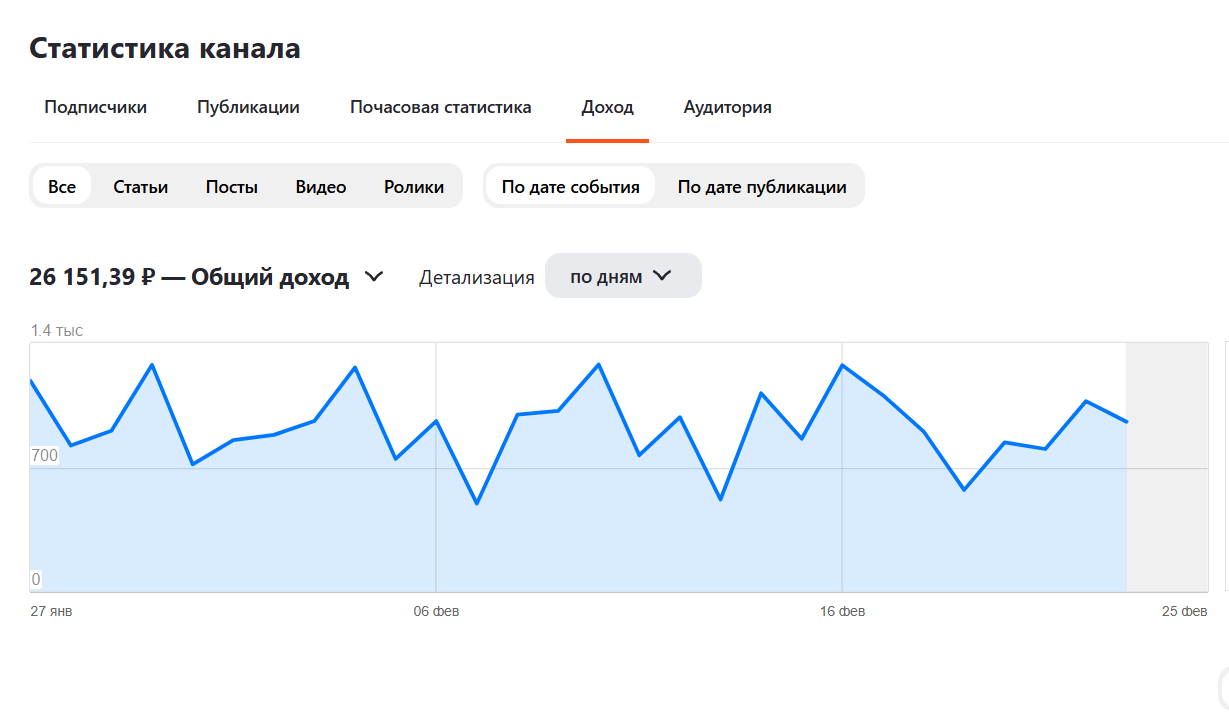Click the lowest chart dip after 06 фев
Viewport: 1229px width, 712px height.
pos(477,503)
